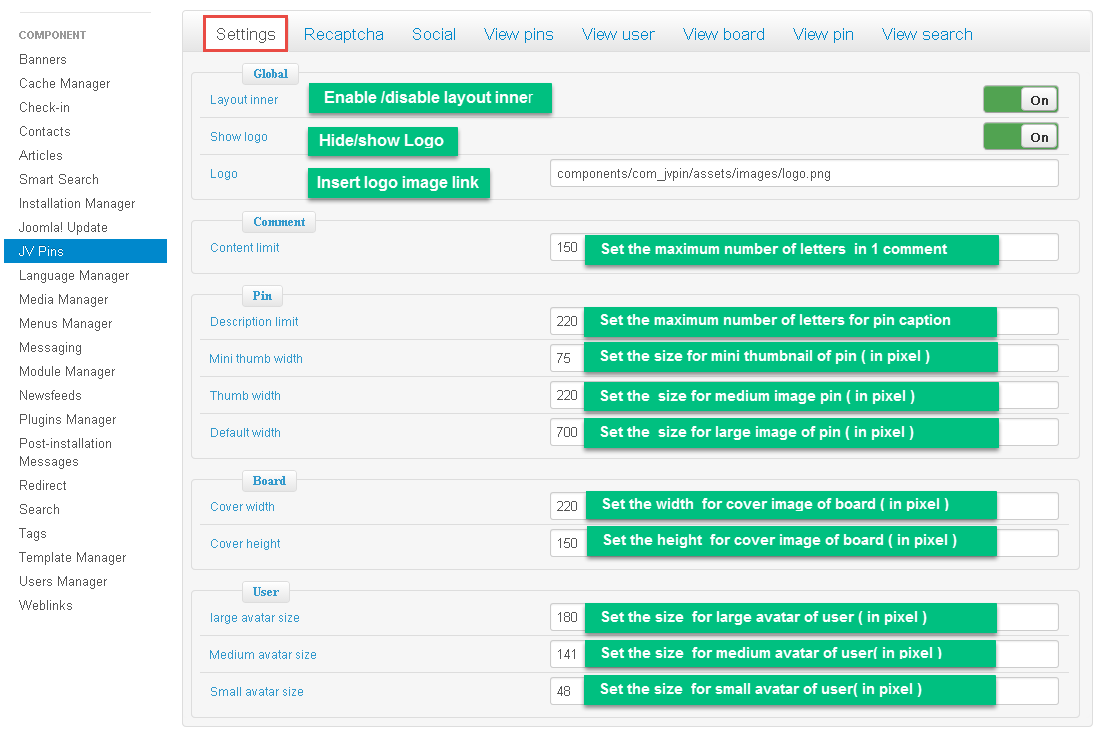Open Media Manager from the sidebar
The height and width of the screenshot is (735, 1106).
coord(63,299)
